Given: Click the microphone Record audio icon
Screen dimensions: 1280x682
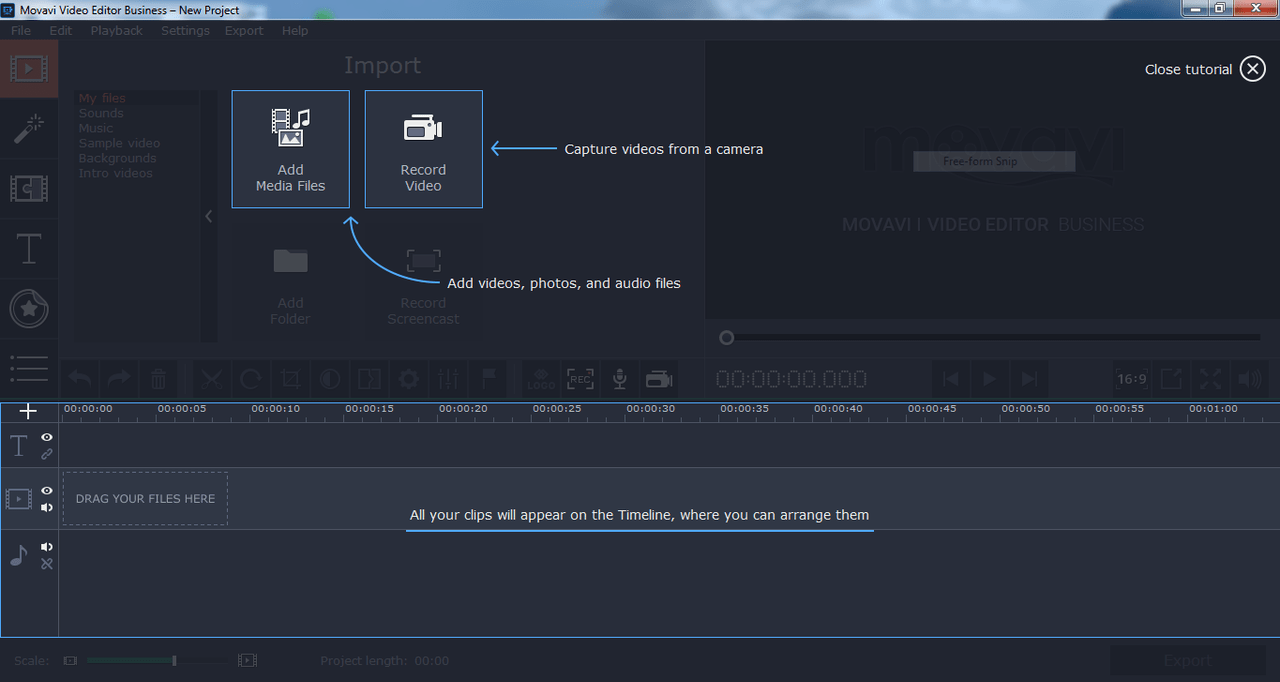Looking at the screenshot, I should tap(620, 379).
